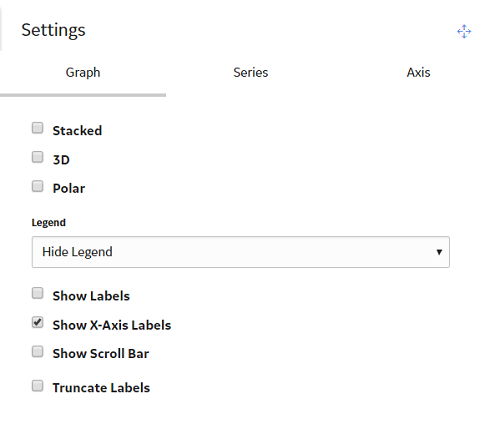Click the Settings panel title
This screenshot has height=424, width=500.
click(53, 30)
